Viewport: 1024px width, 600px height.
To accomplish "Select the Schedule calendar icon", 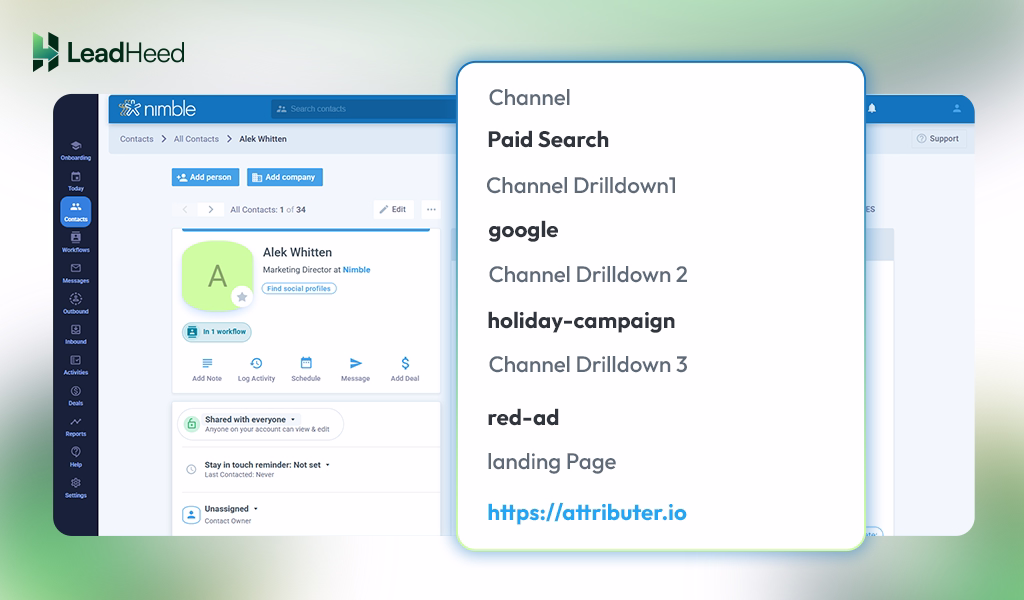I will [x=306, y=367].
